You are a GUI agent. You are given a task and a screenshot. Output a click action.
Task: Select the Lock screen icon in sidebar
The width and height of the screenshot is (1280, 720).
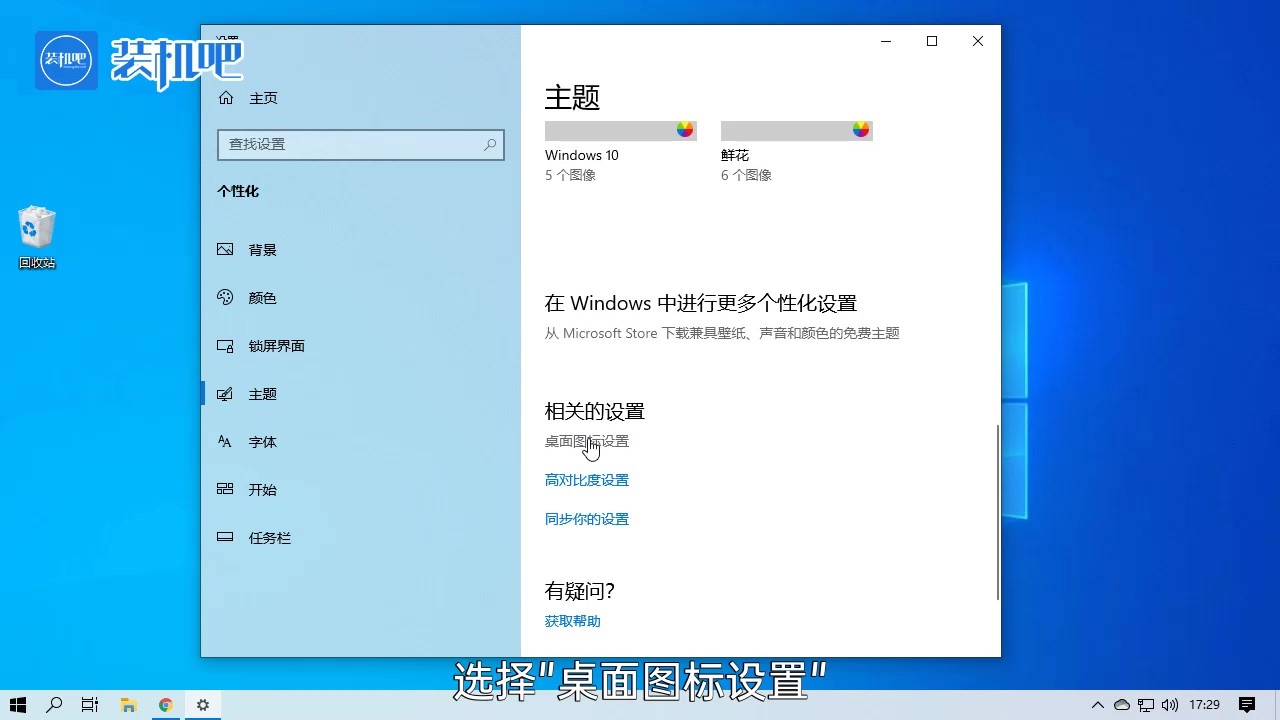pos(226,346)
